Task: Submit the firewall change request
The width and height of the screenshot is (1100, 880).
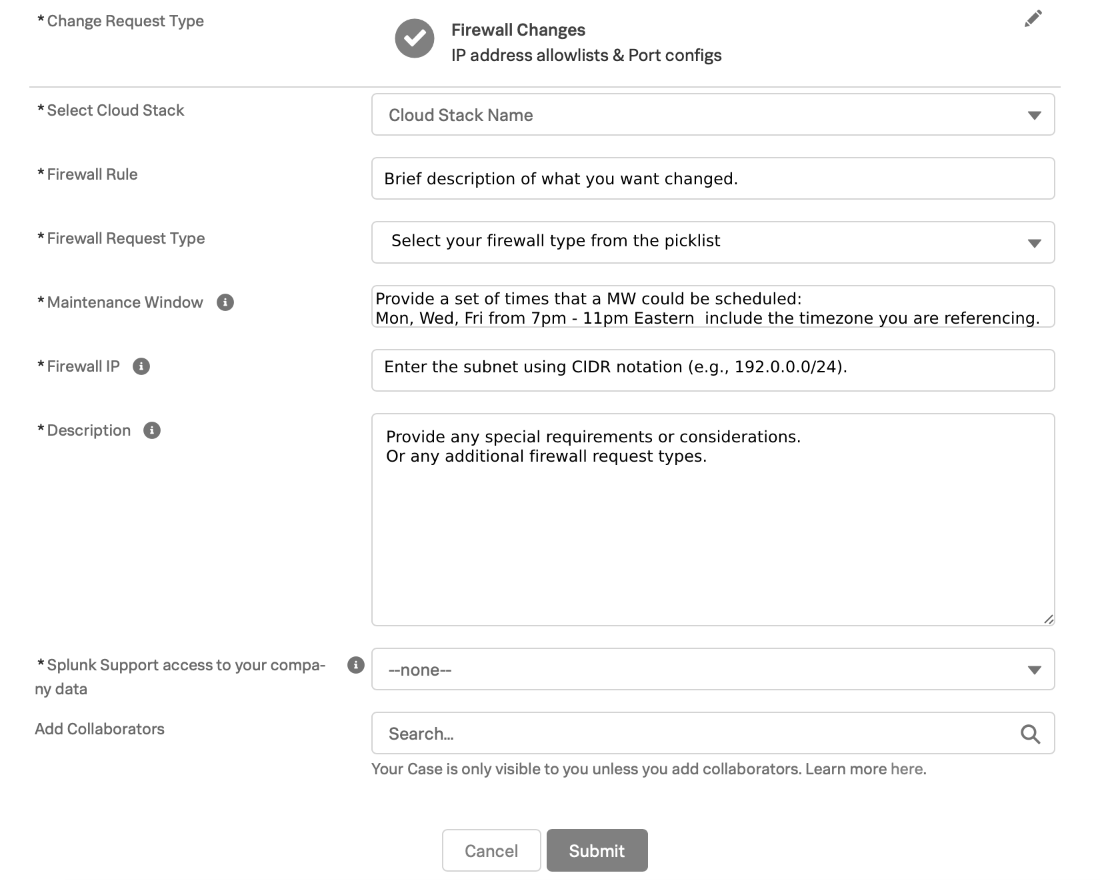Action: pos(597,850)
